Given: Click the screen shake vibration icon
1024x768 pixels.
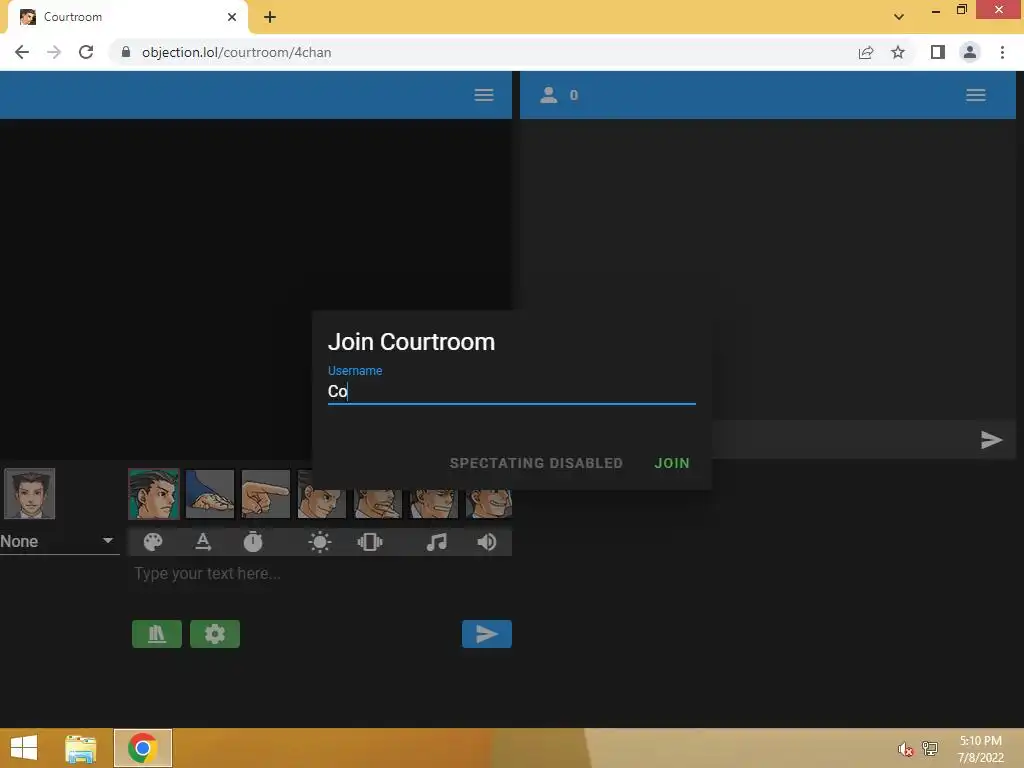Looking at the screenshot, I should (x=370, y=542).
